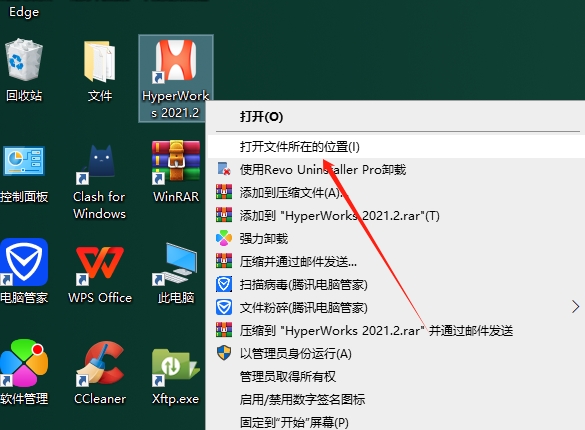Choose 压缩并通过邮件发送... entry
Image resolution: width=585 pixels, height=430 pixels.
pyautogui.click(x=395, y=262)
